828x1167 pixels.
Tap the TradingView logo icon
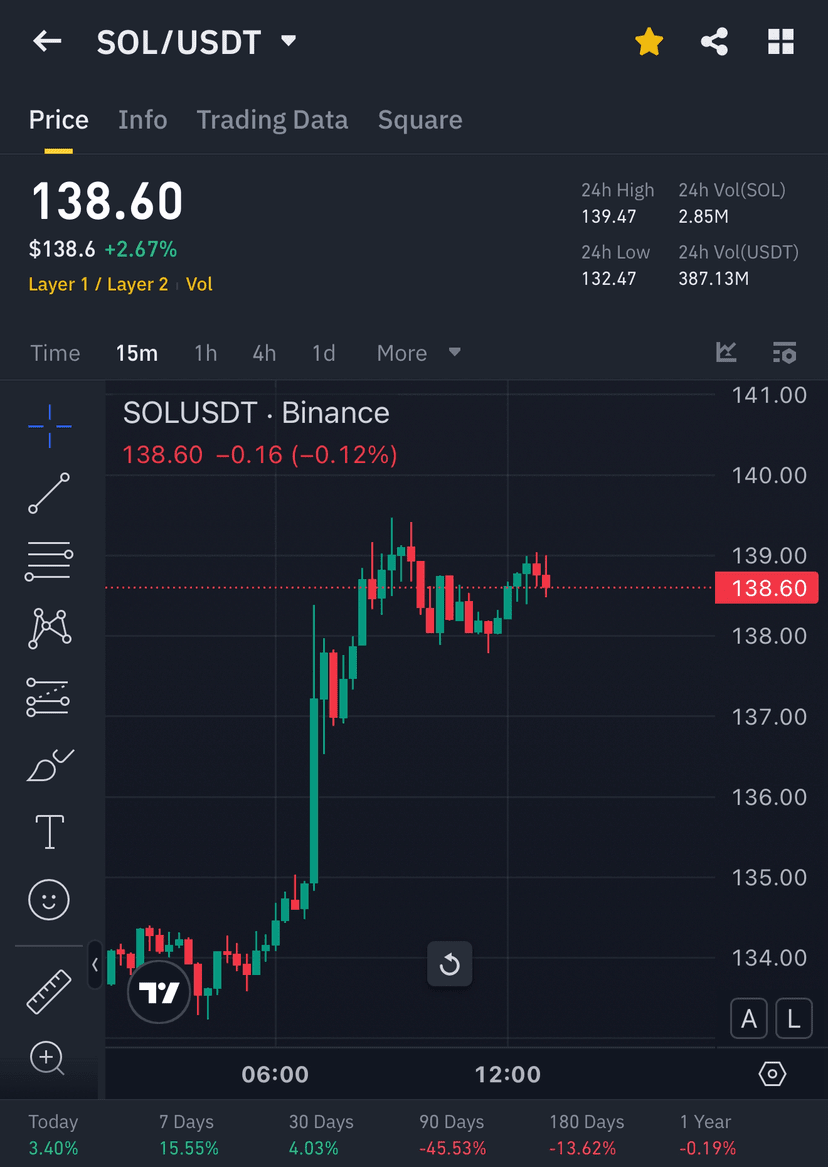click(x=159, y=991)
